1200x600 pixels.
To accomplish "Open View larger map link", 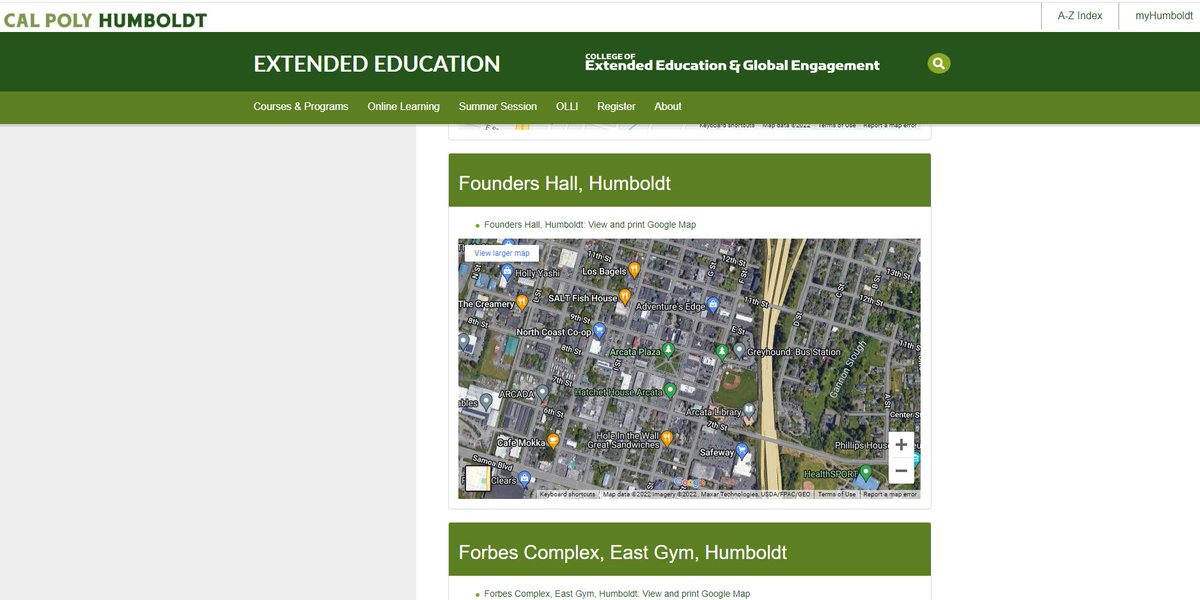I will [502, 253].
